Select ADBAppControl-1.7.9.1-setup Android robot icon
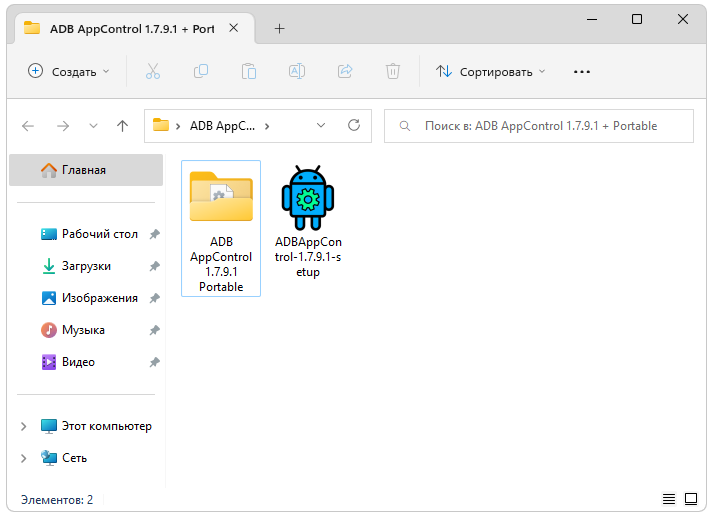709x516 pixels. (x=308, y=198)
